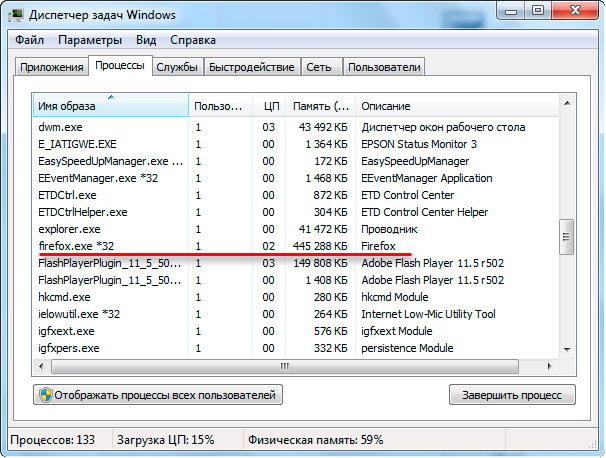Click the 41 472 КБ memory value

point(323,229)
